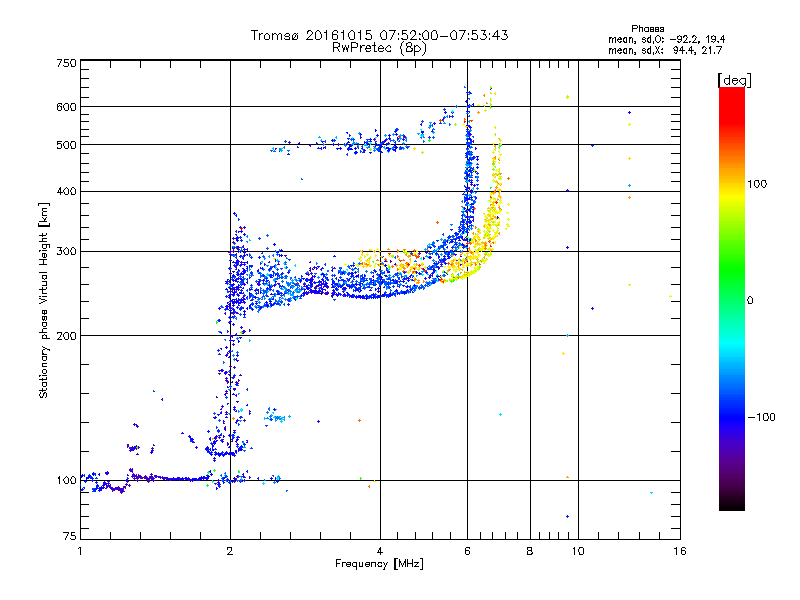This screenshot has height=600, width=800.
Task: Click the 300 height axis tick label
Action: (66, 252)
